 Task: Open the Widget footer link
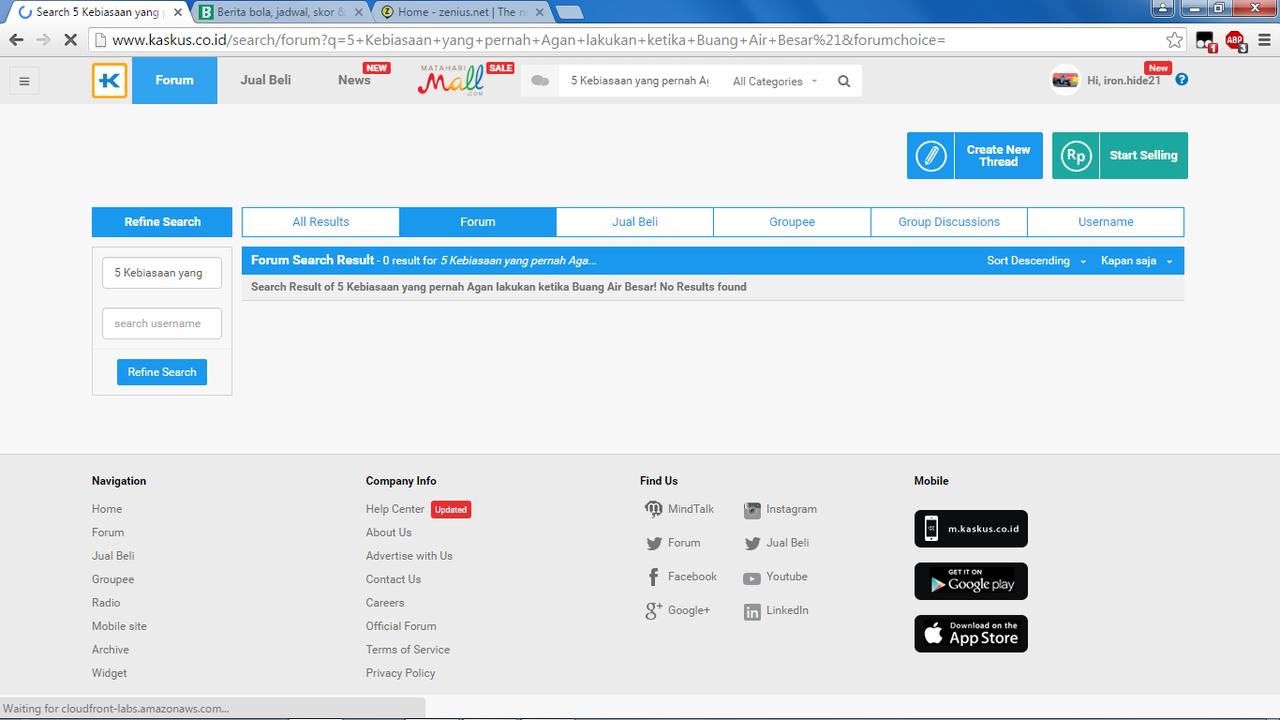109,674
